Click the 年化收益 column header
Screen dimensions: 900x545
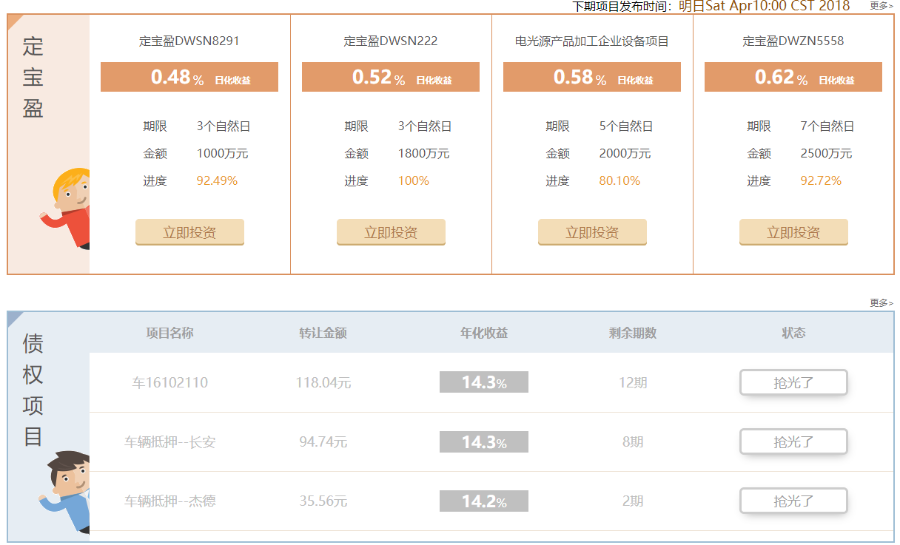484,333
